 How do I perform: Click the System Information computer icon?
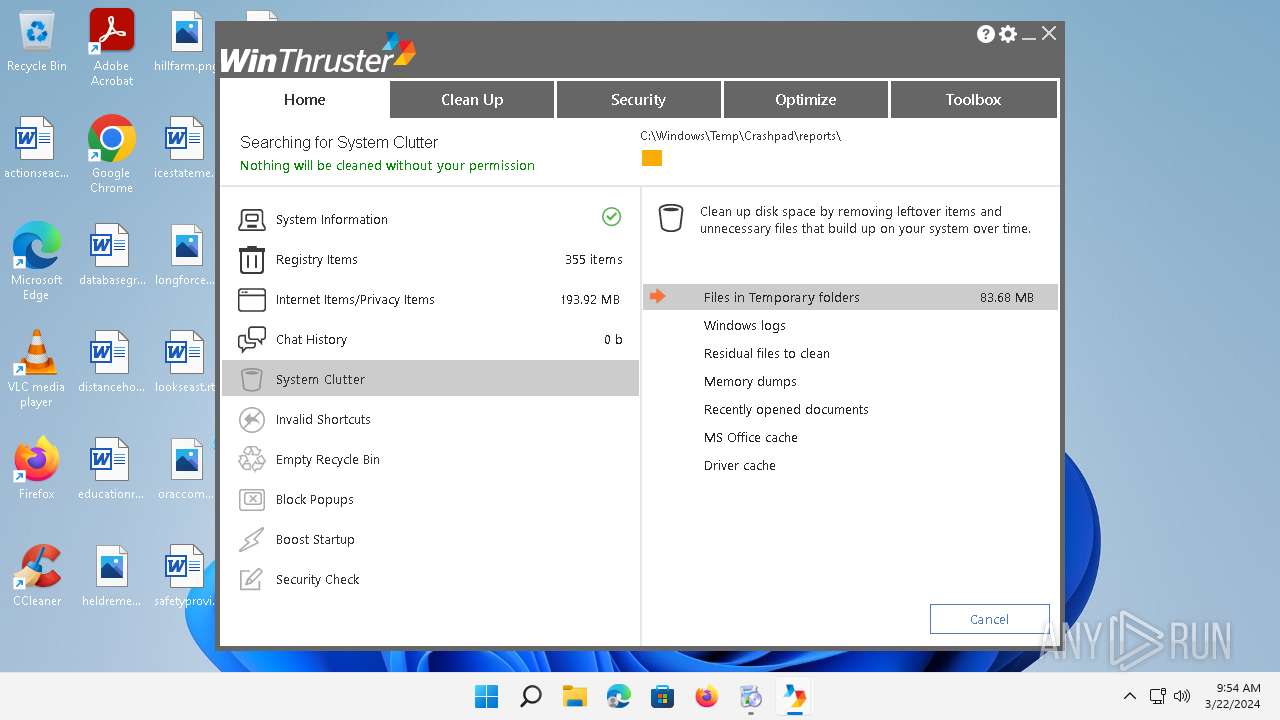(x=252, y=220)
